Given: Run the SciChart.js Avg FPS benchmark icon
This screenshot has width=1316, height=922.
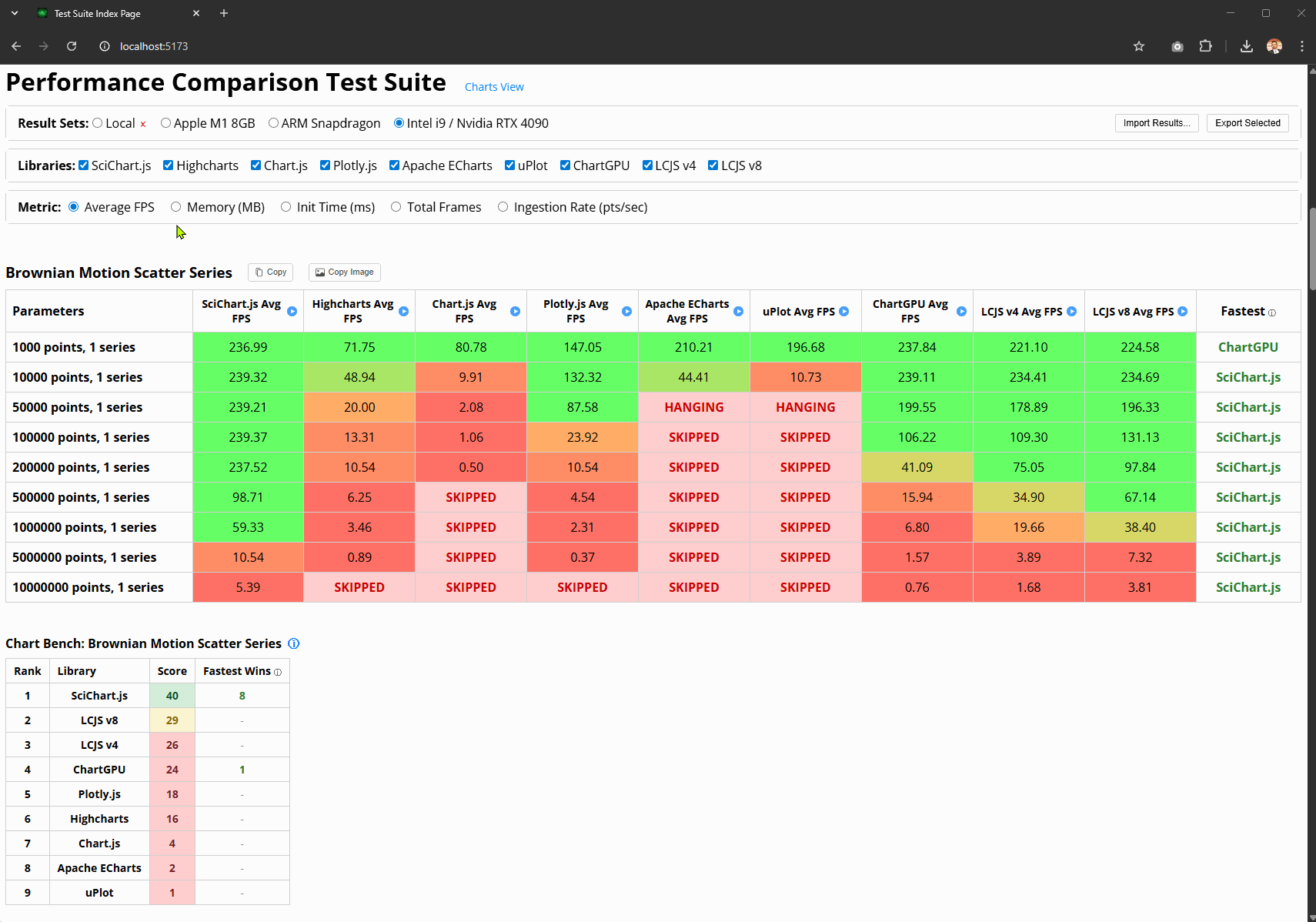Looking at the screenshot, I should (292, 312).
